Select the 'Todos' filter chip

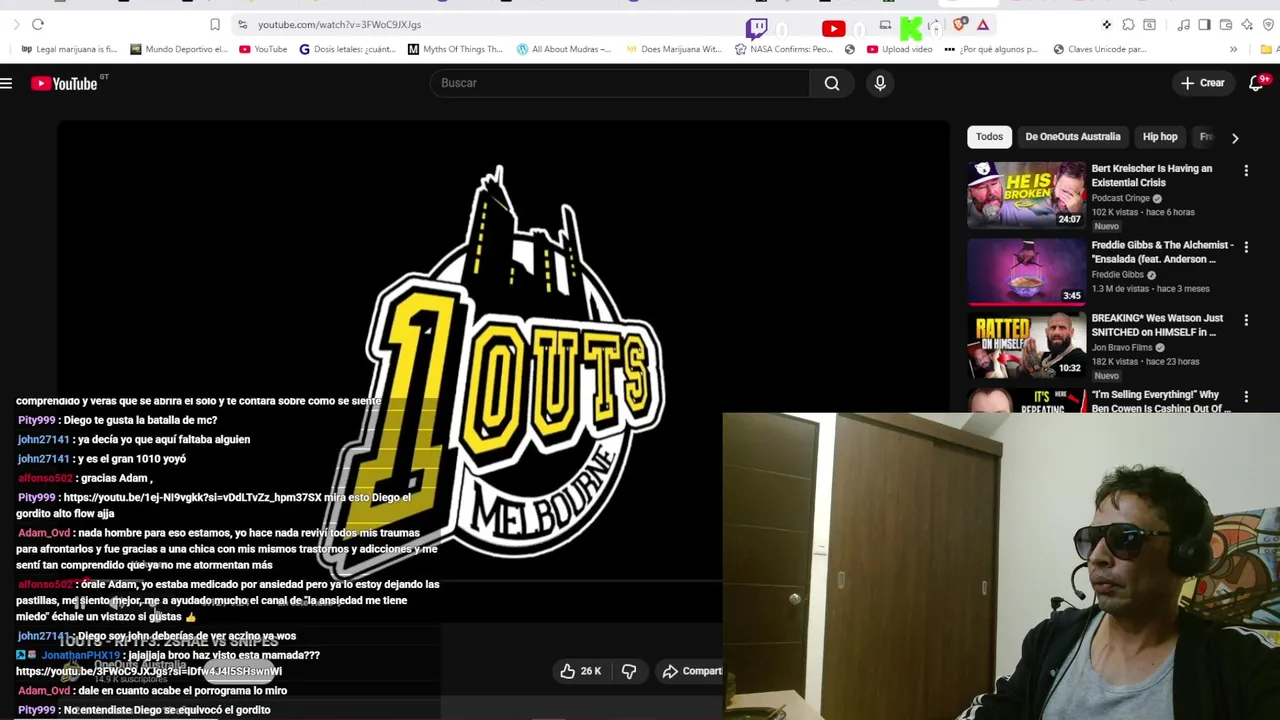tap(989, 137)
